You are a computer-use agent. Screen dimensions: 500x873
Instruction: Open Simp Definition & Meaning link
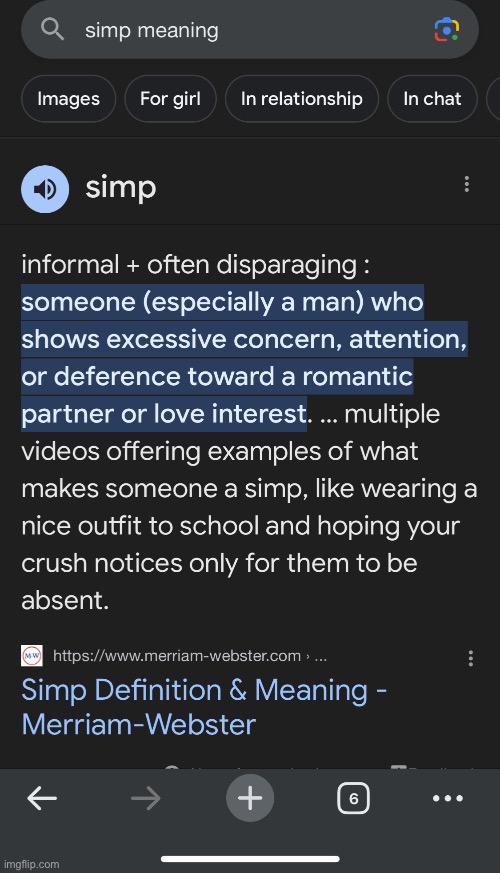click(x=204, y=707)
